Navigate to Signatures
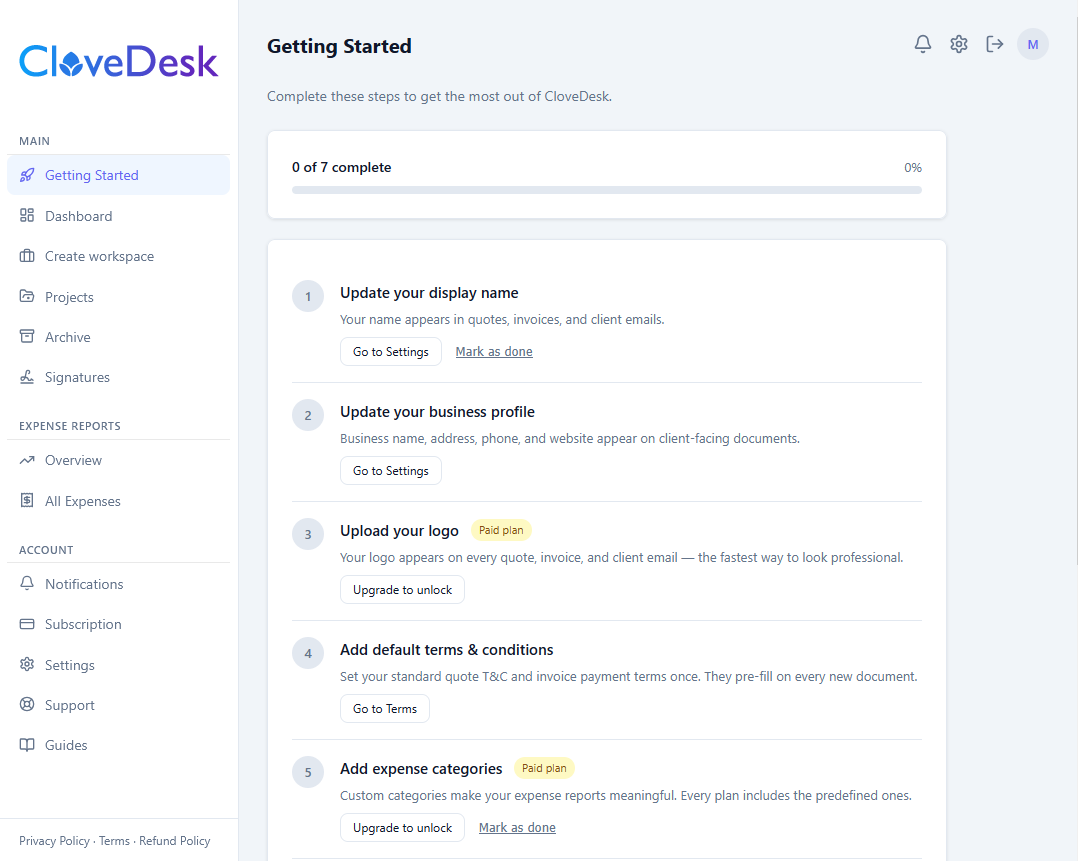Screen dimensions: 1078x861 coord(118,377)
